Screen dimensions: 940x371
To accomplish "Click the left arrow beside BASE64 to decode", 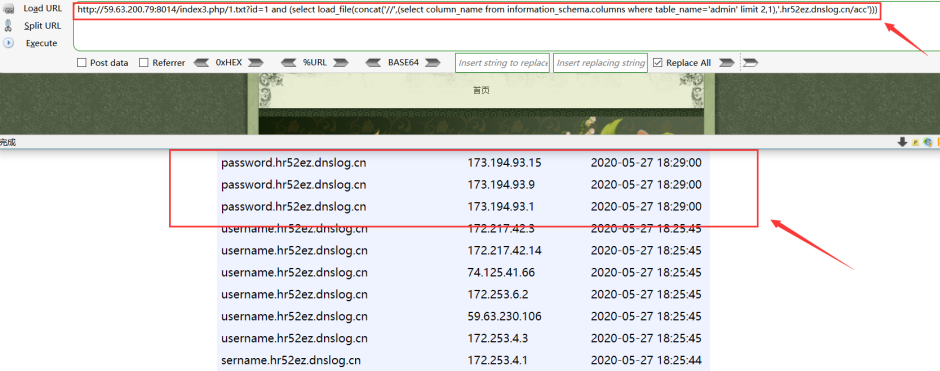I will tap(373, 62).
